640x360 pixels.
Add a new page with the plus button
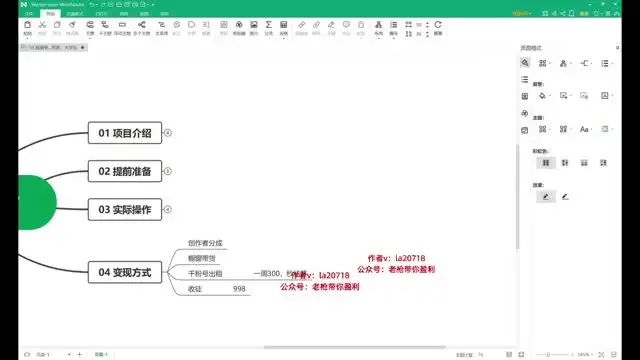(x=80, y=354)
